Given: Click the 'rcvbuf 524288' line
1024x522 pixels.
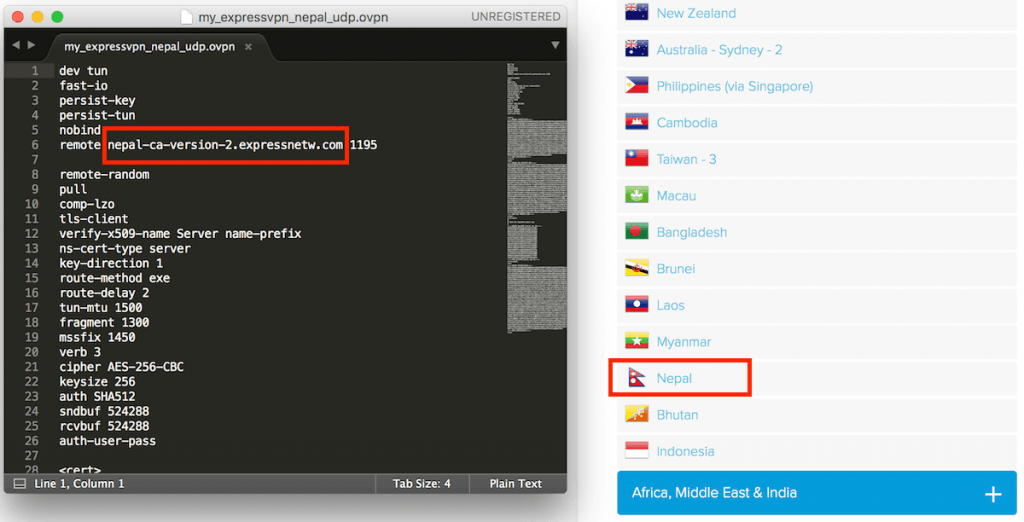Looking at the screenshot, I should (x=104, y=426).
